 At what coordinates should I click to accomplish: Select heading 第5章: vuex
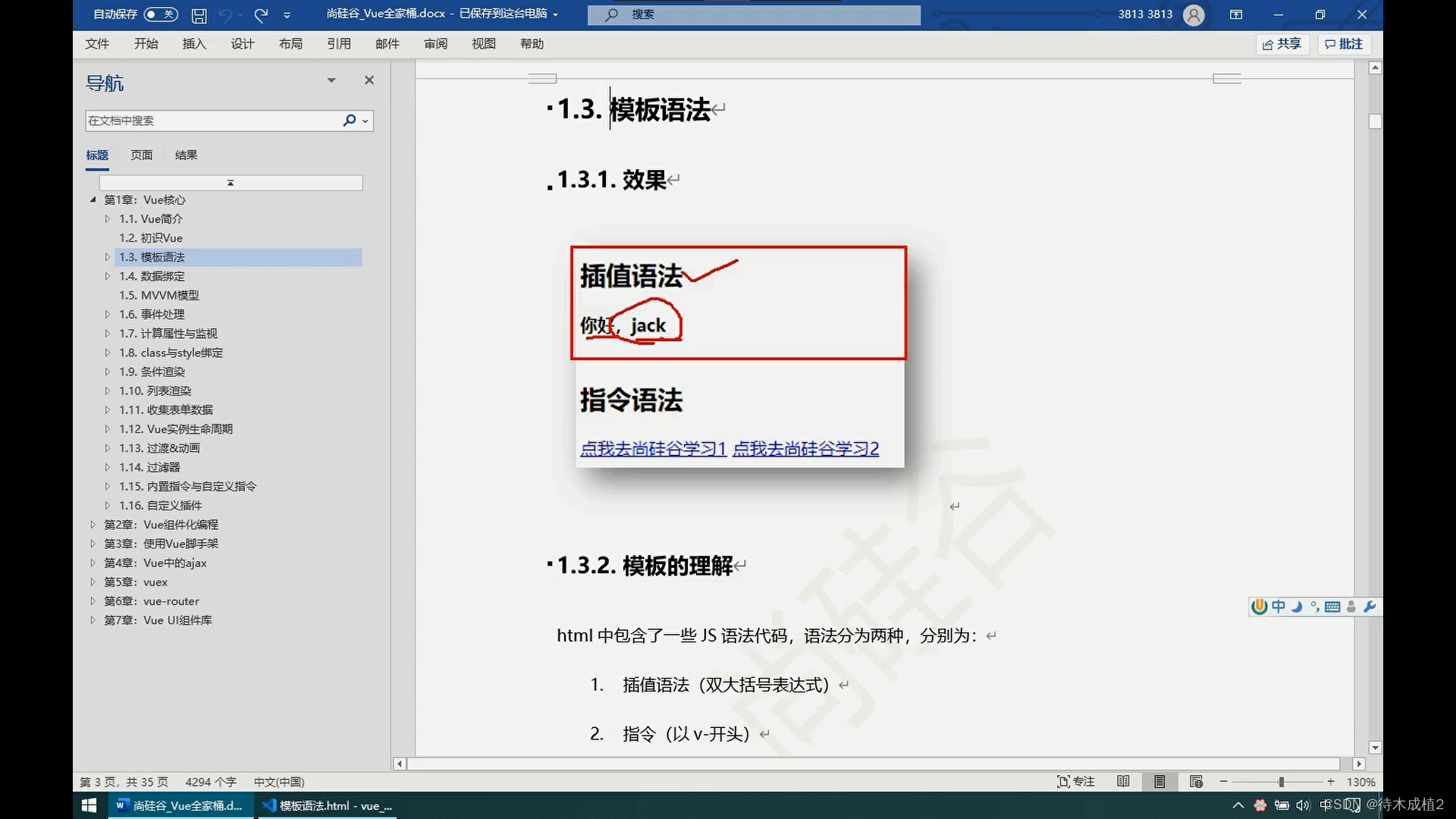coord(136,582)
